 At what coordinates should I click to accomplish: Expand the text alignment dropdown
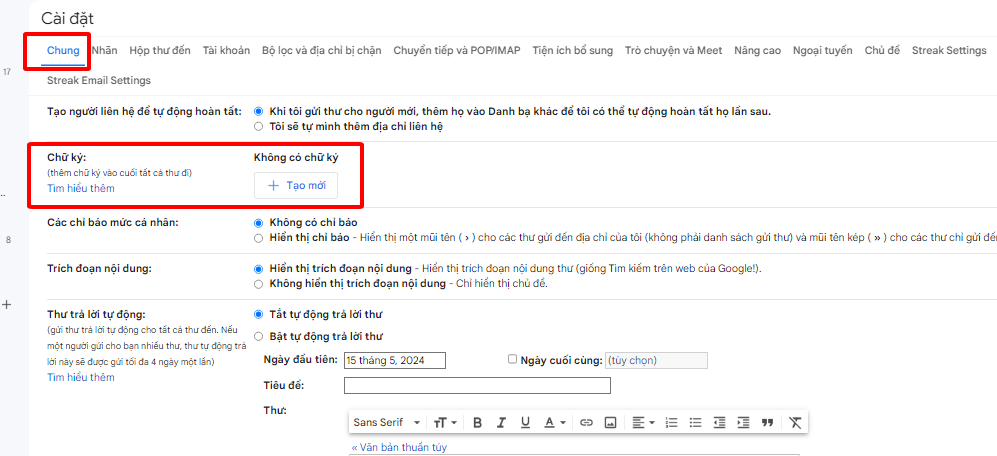[x=642, y=423]
